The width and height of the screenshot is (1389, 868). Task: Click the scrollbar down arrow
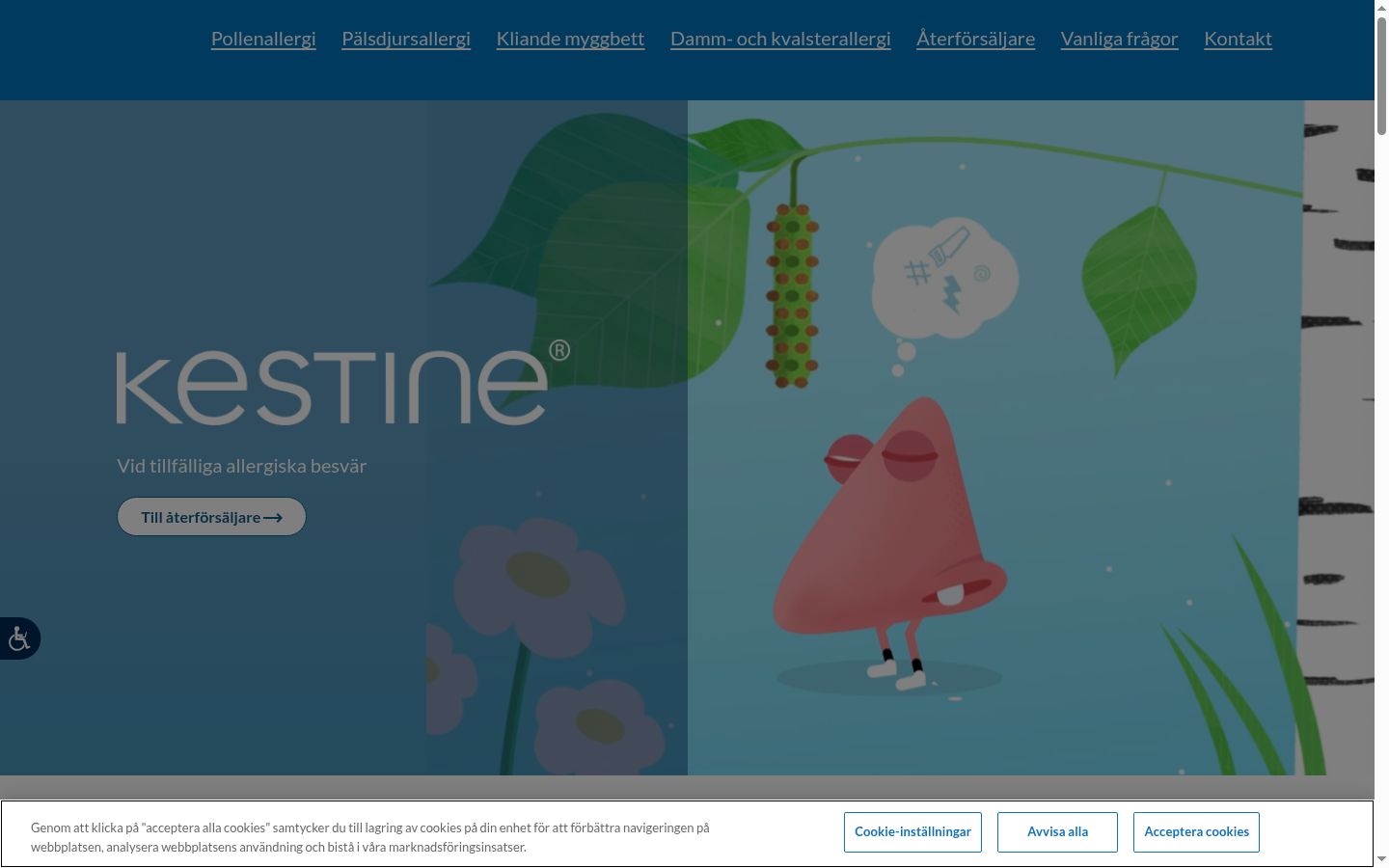(1381, 859)
